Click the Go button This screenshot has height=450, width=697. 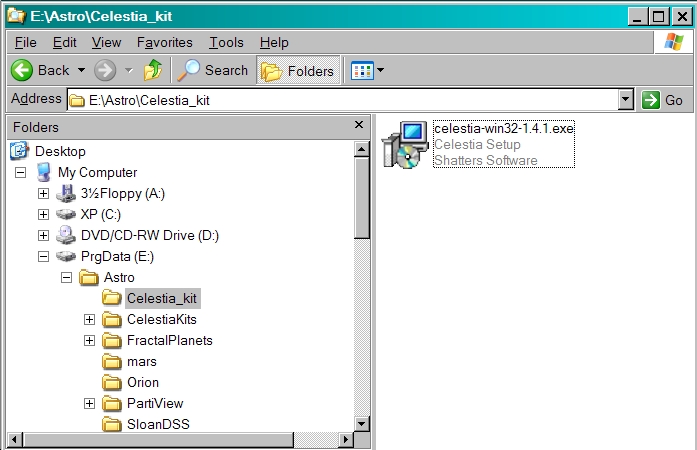[x=662, y=100]
